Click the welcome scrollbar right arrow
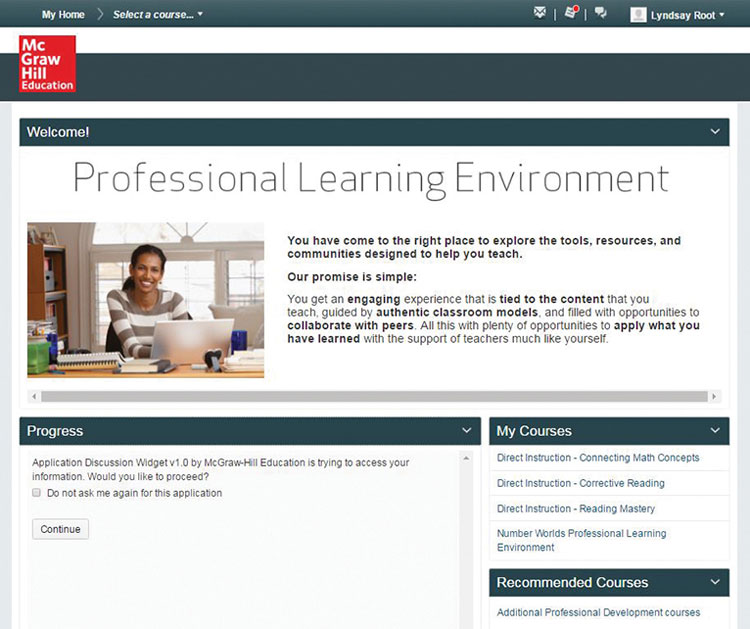 tap(714, 397)
